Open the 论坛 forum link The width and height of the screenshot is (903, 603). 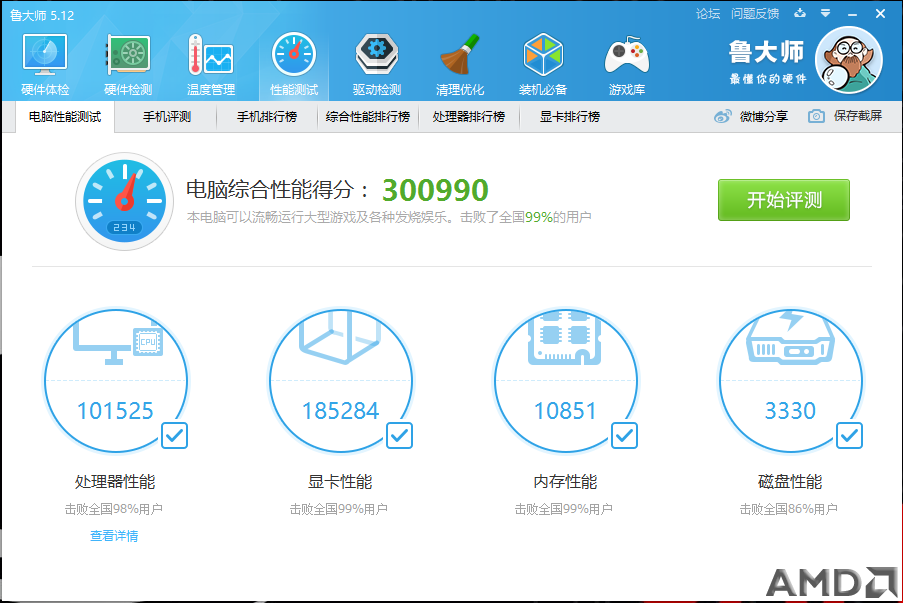click(x=708, y=14)
